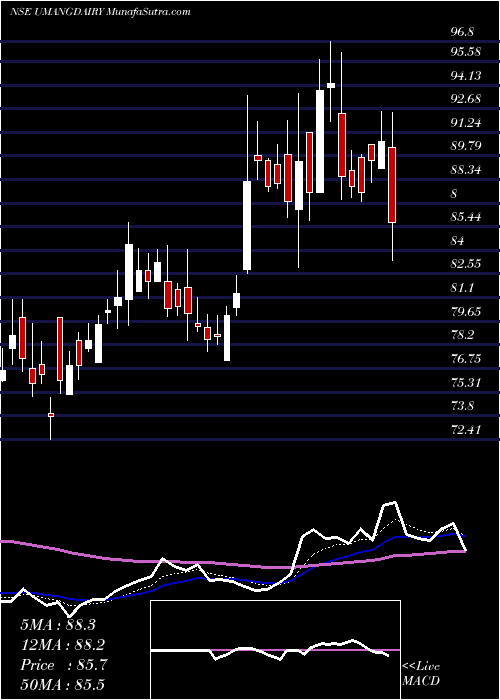Click the 78.2 price axis label

(462, 335)
